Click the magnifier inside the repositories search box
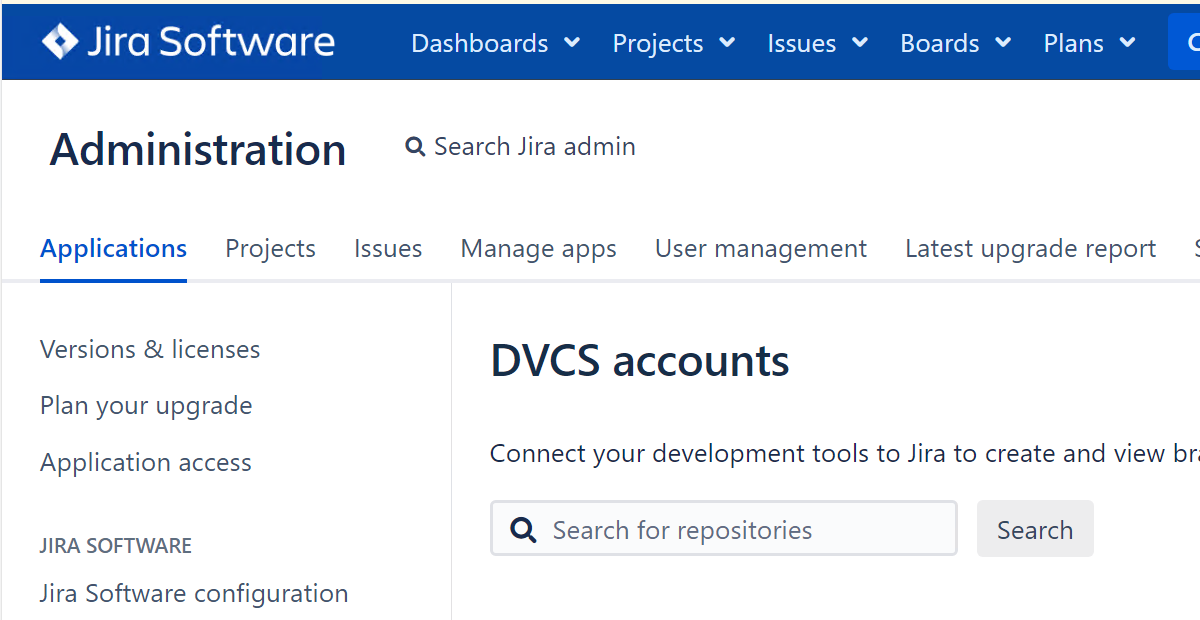The width and height of the screenshot is (1200, 620). tap(521, 529)
